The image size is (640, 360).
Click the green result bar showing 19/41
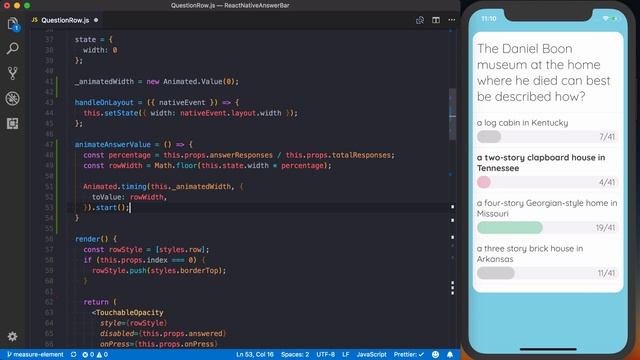510,227
